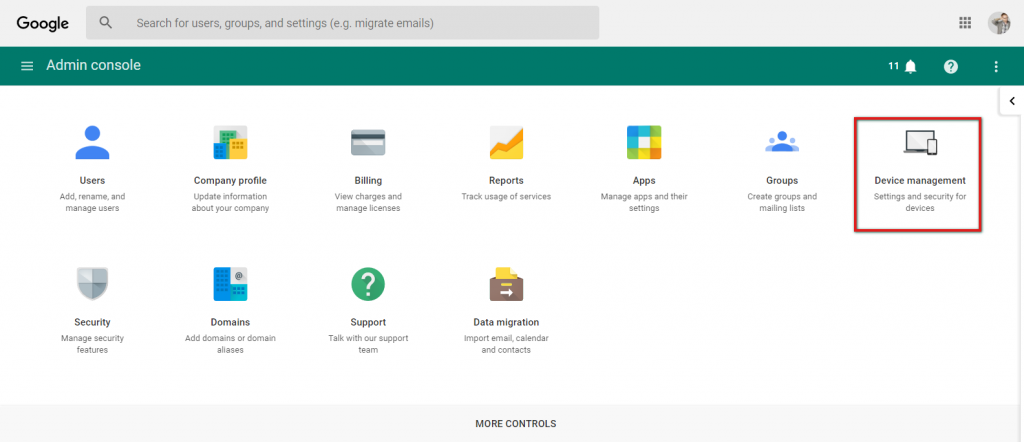Image resolution: width=1024 pixels, height=442 pixels.
Task: Open the Company profile building icon
Action: click(230, 142)
